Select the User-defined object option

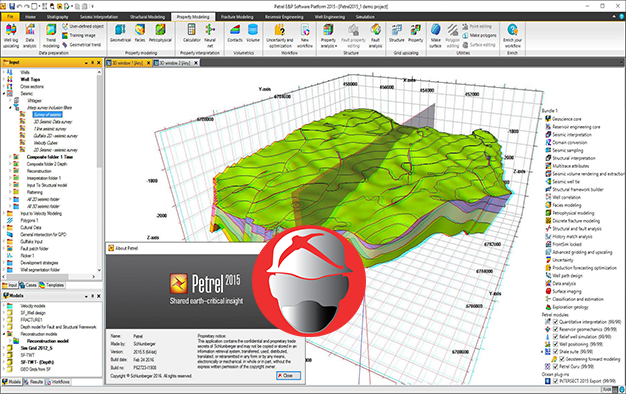[x=83, y=26]
